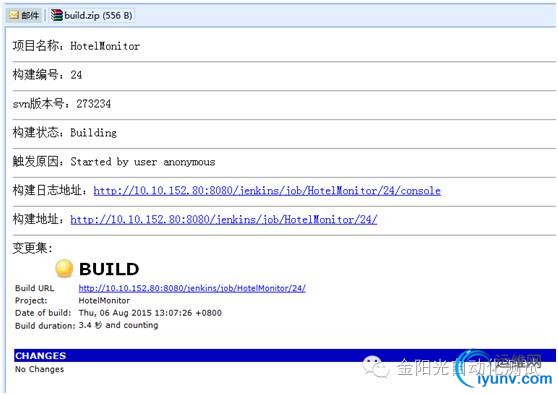Click the date of build value
Image resolution: width=558 pixels, height=395 pixels.
pyautogui.click(x=150, y=313)
